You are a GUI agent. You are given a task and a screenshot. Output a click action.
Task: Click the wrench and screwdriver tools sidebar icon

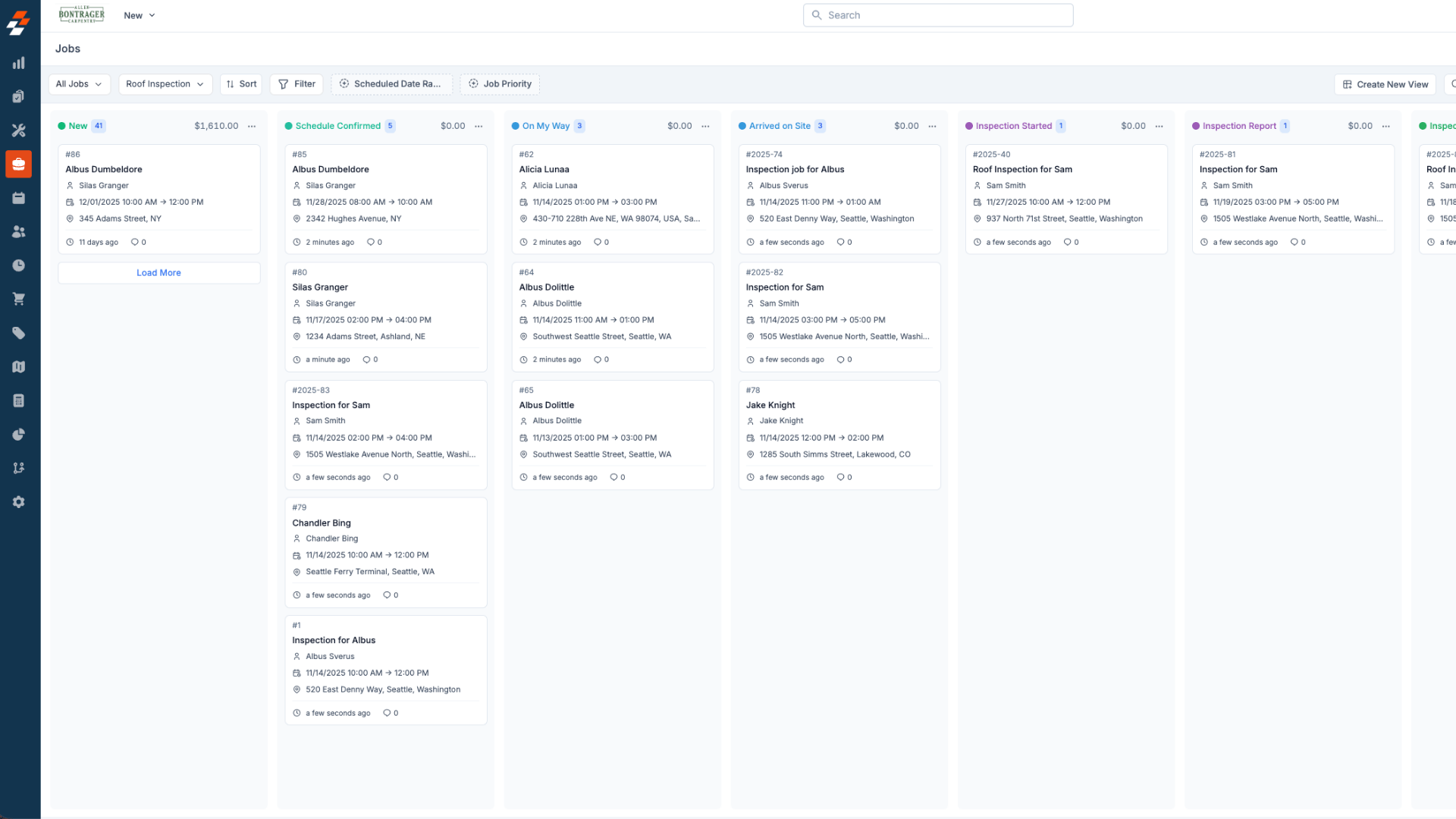(19, 130)
